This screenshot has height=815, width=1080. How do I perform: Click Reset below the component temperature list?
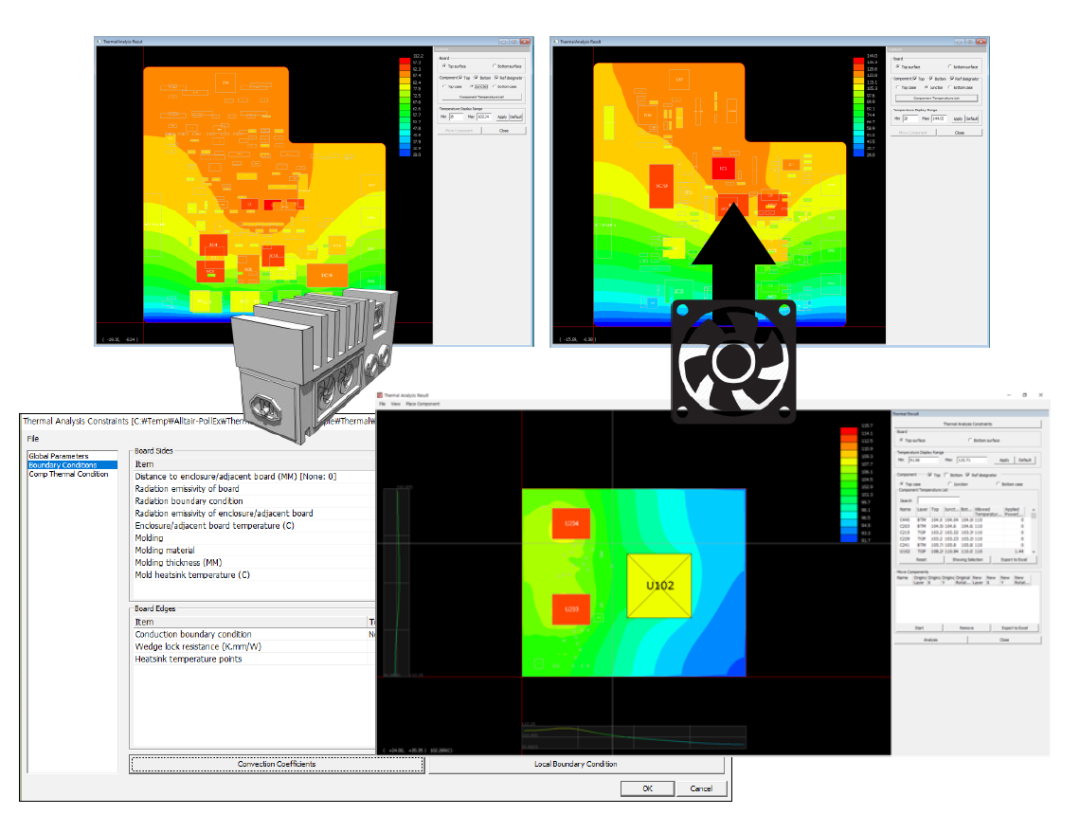[922, 559]
